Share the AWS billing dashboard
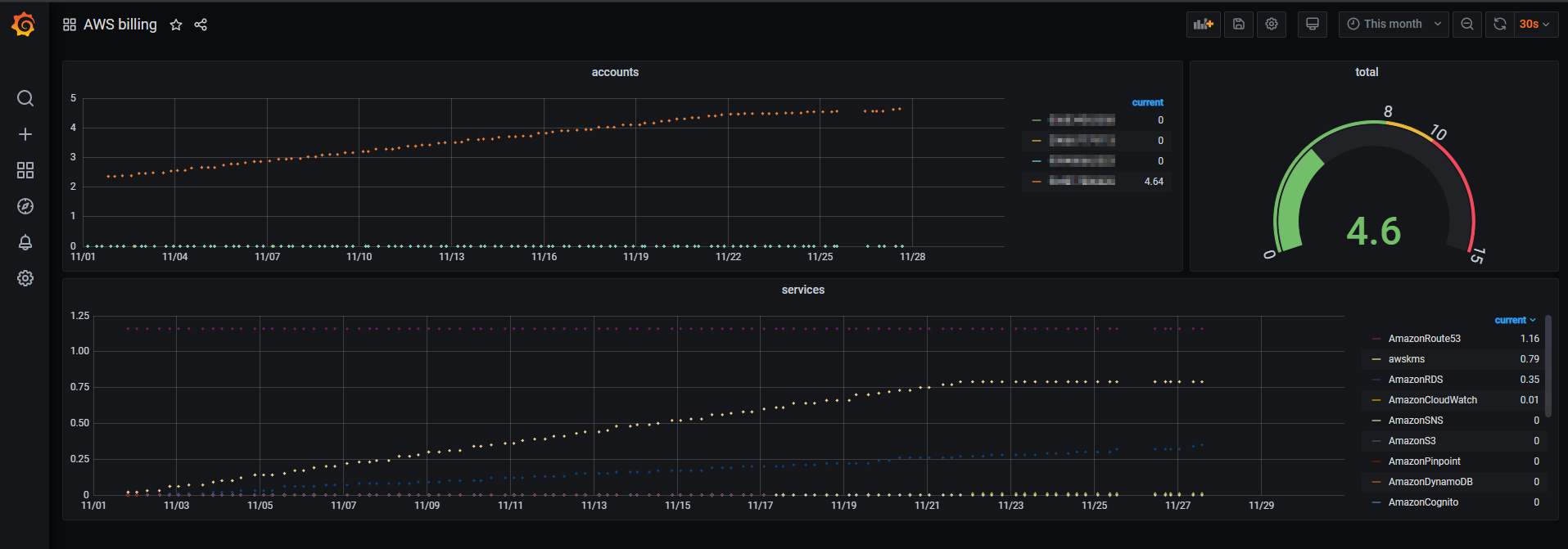The width and height of the screenshot is (1568, 549). click(201, 25)
